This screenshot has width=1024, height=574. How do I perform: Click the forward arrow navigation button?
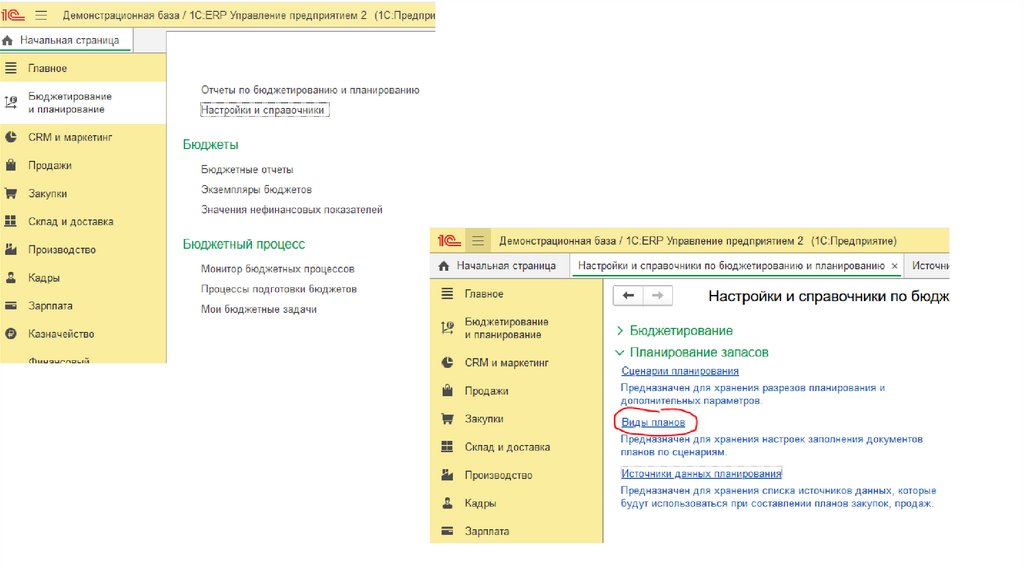(x=657, y=295)
